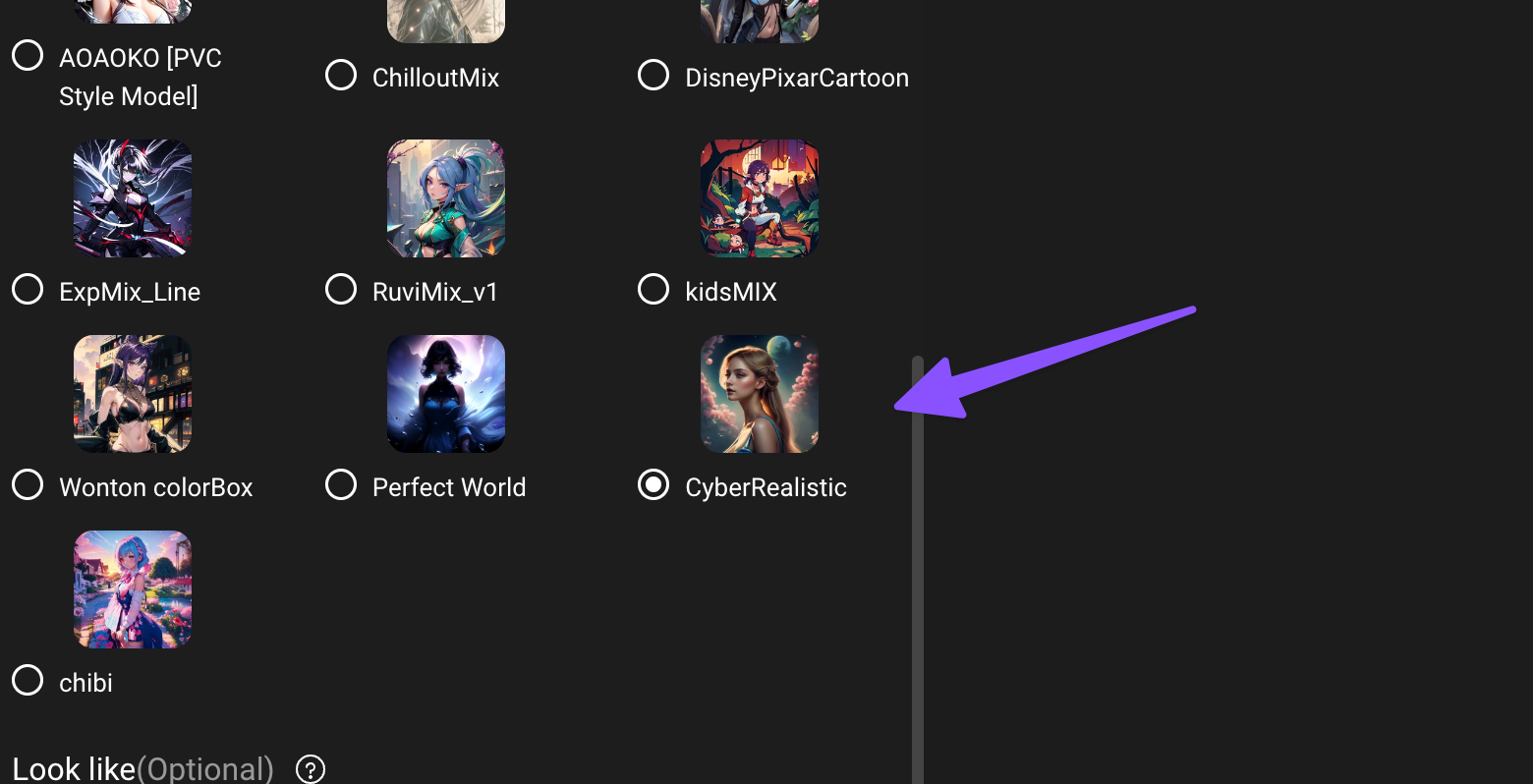The height and width of the screenshot is (784, 1533).
Task: Open the RuviMix_v1 preview image
Action: point(446,198)
